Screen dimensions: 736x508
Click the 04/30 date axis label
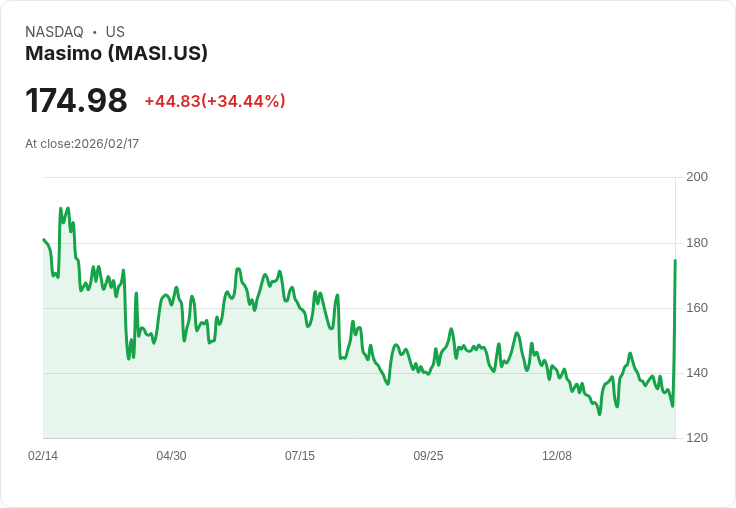[171, 455]
